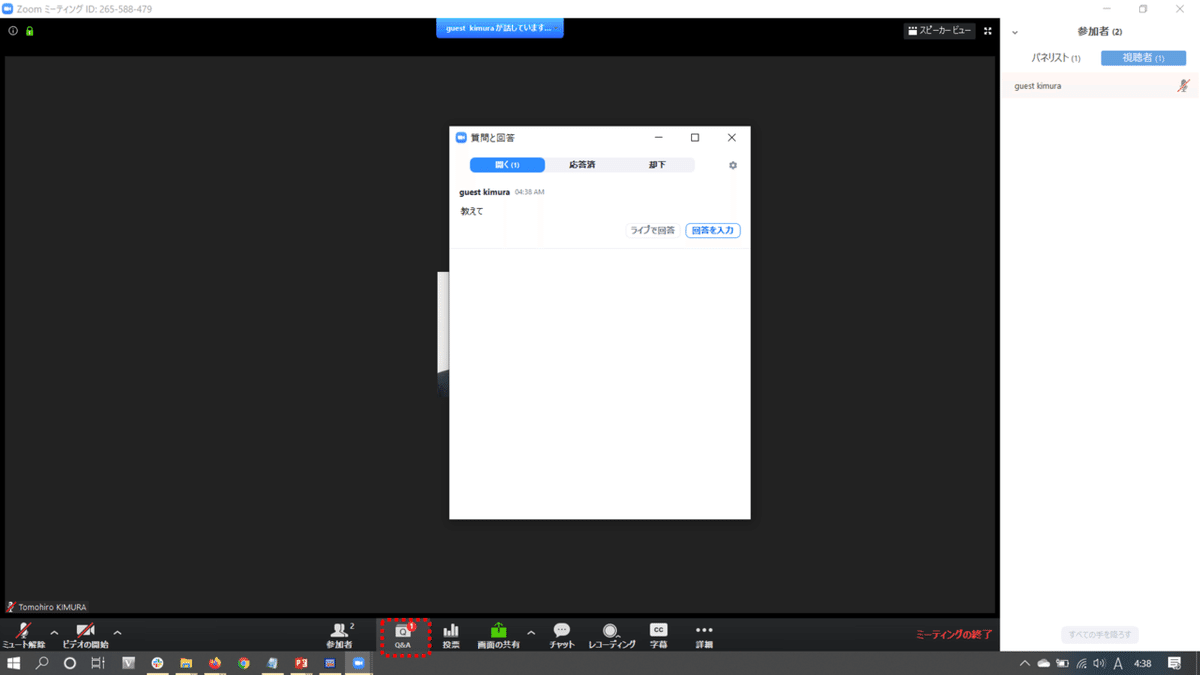1200x675 pixels.
Task: Open Windows taskbar search
Action: [42, 663]
